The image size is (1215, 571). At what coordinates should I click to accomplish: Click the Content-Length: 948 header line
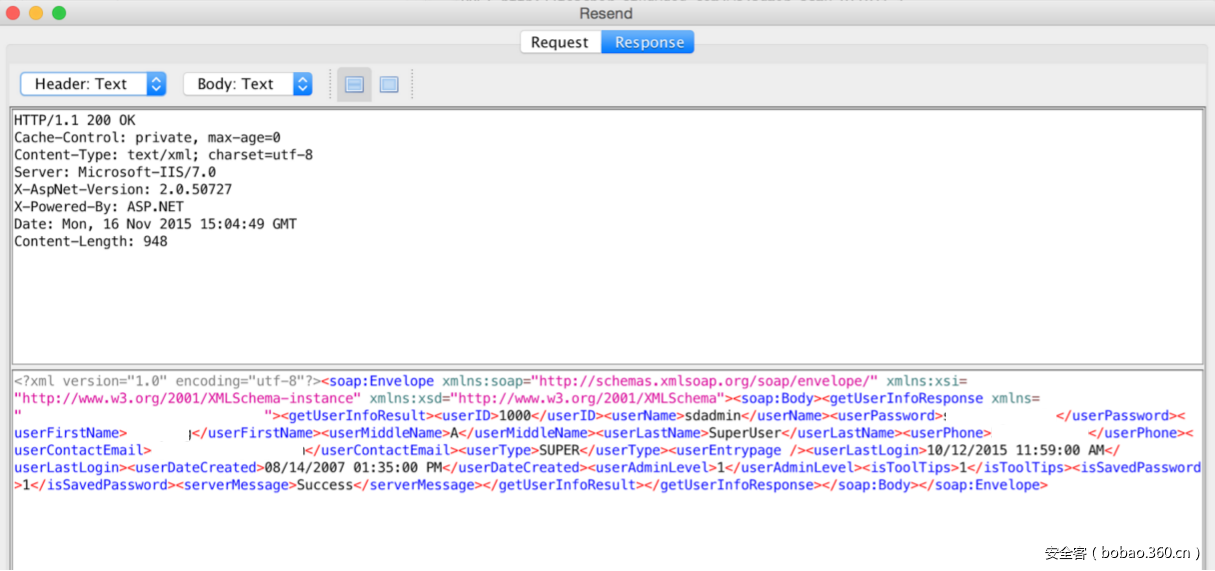tap(90, 241)
